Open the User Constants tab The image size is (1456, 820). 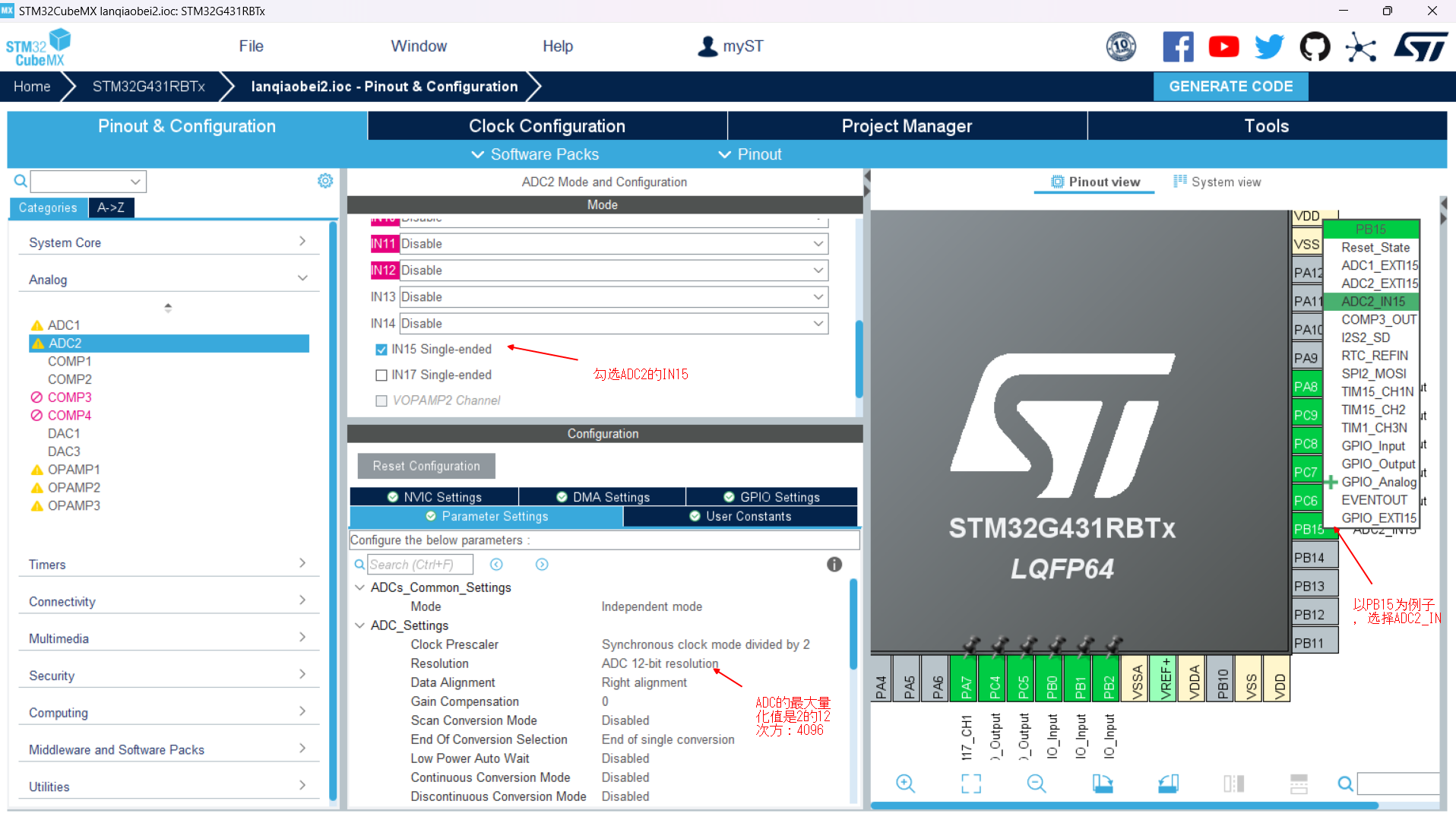740,516
